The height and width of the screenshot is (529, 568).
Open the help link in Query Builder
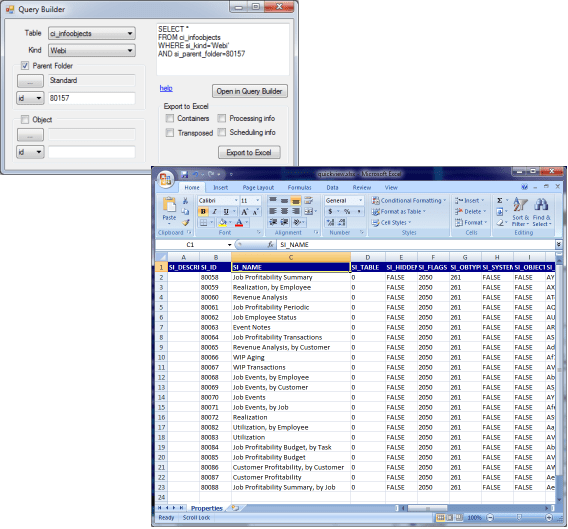click(x=166, y=88)
